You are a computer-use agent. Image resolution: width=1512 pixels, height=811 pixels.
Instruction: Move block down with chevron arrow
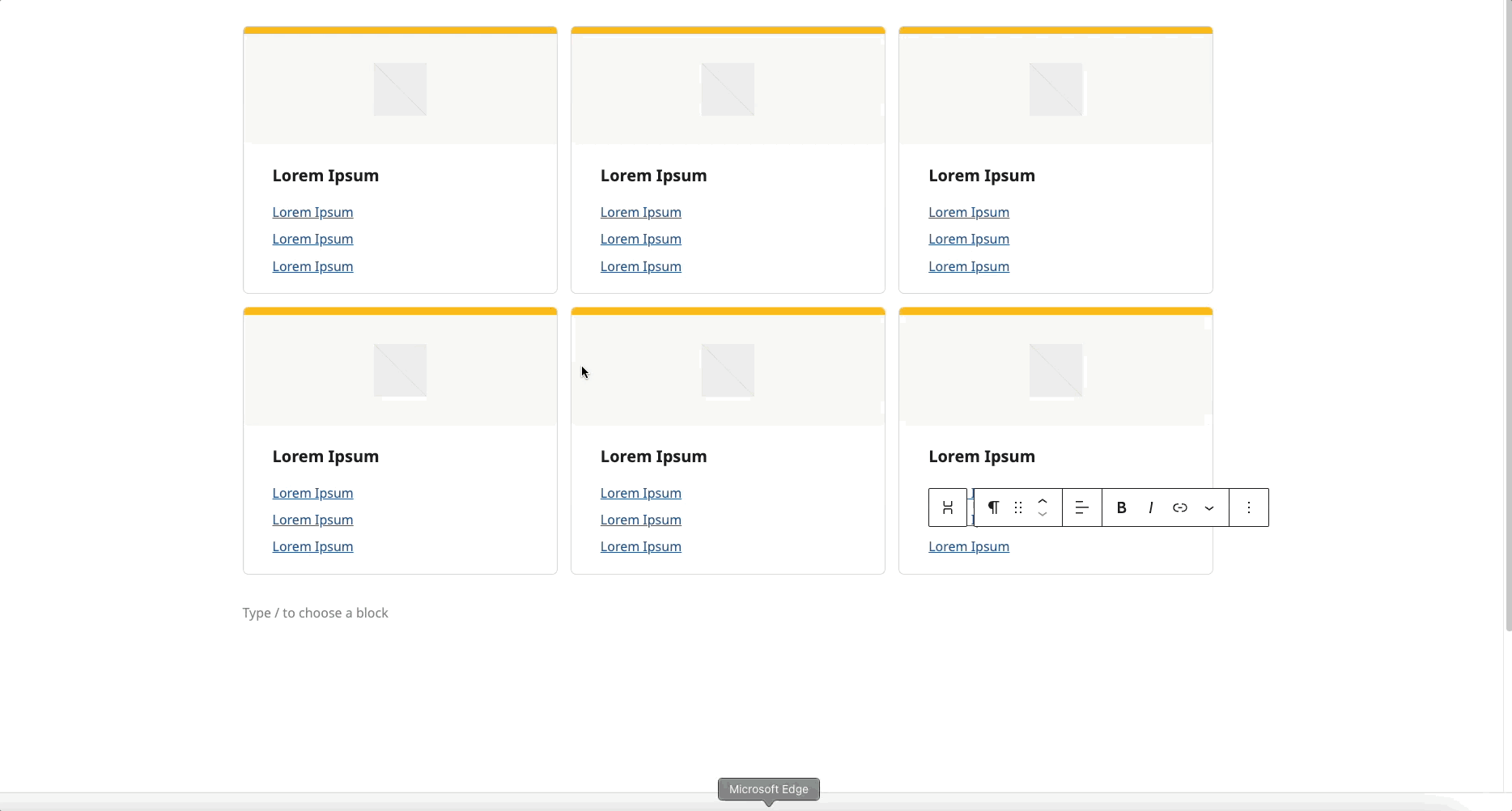pos(1043,515)
